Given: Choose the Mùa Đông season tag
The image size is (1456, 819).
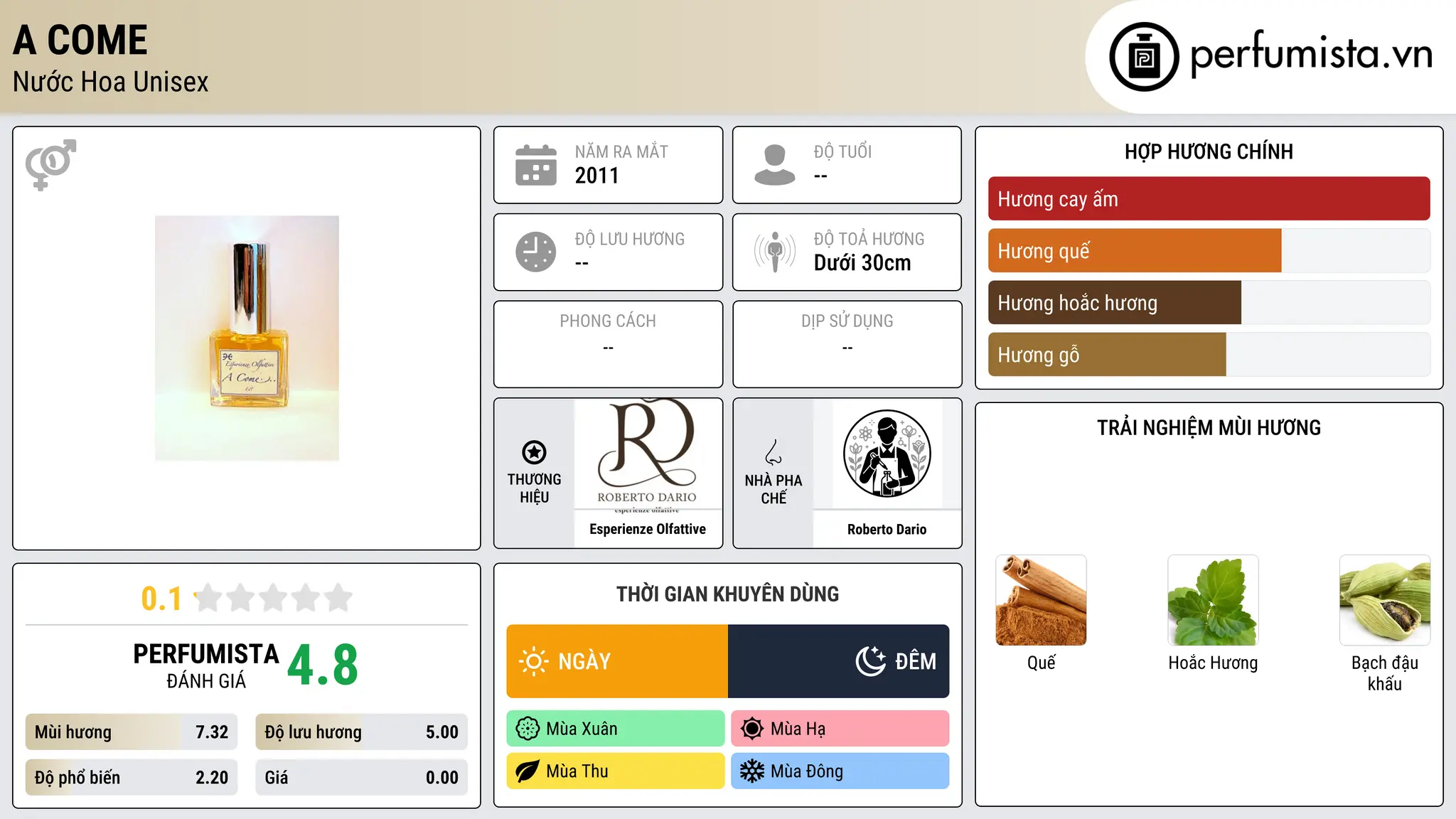Looking at the screenshot, I should (x=840, y=771).
